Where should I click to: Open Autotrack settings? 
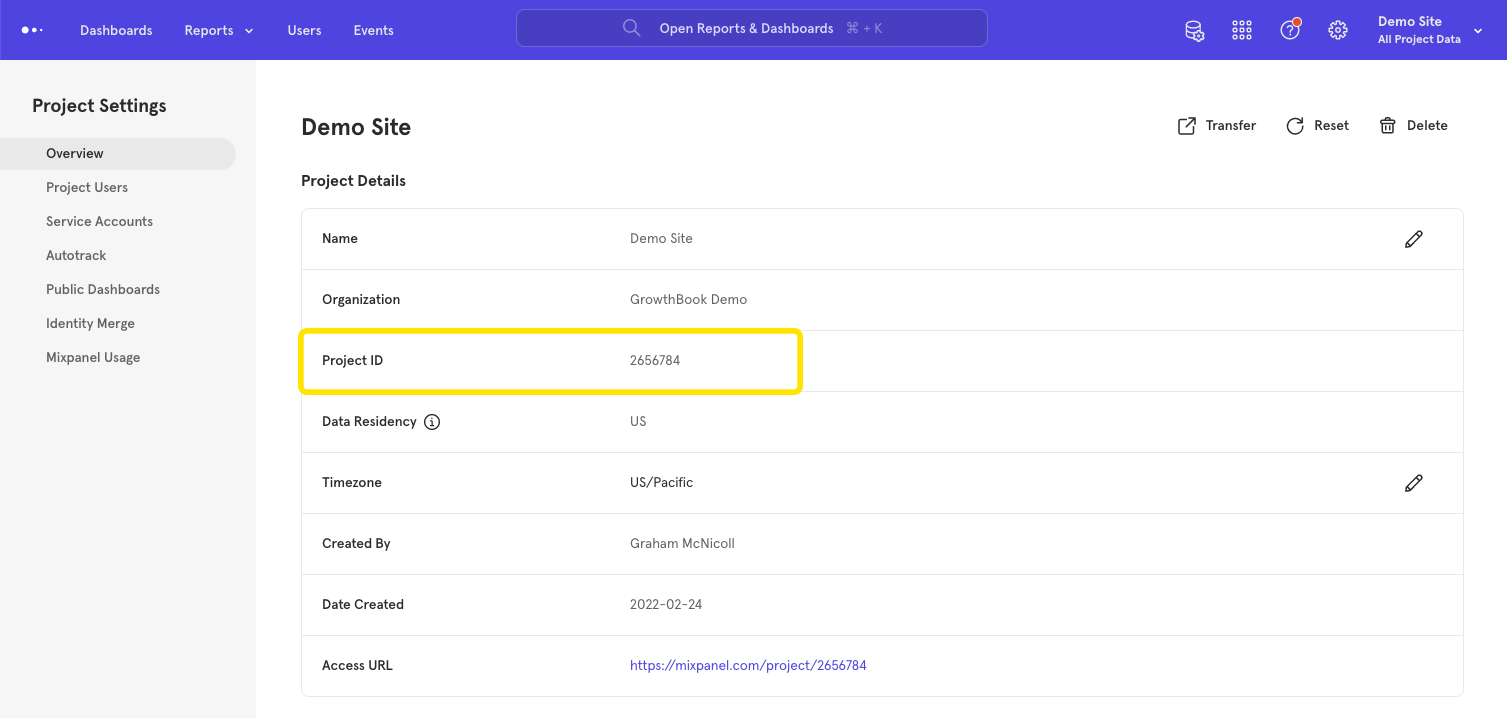pyautogui.click(x=76, y=255)
